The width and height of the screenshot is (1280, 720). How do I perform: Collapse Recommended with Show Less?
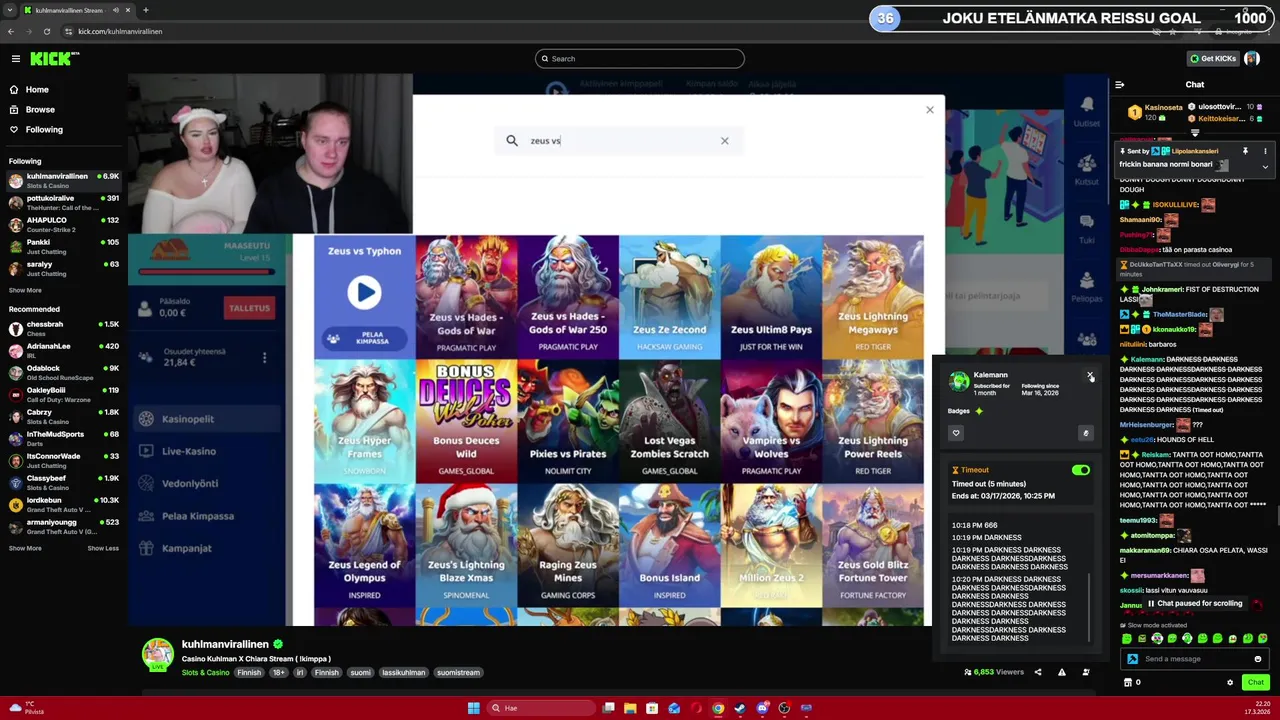(103, 548)
